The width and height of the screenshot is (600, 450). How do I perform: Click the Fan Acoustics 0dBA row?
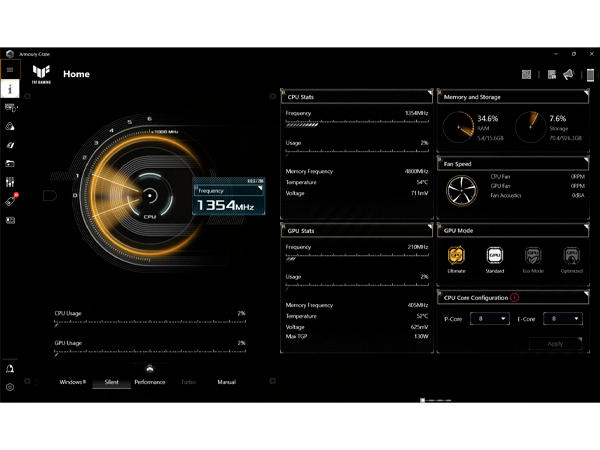(537, 196)
